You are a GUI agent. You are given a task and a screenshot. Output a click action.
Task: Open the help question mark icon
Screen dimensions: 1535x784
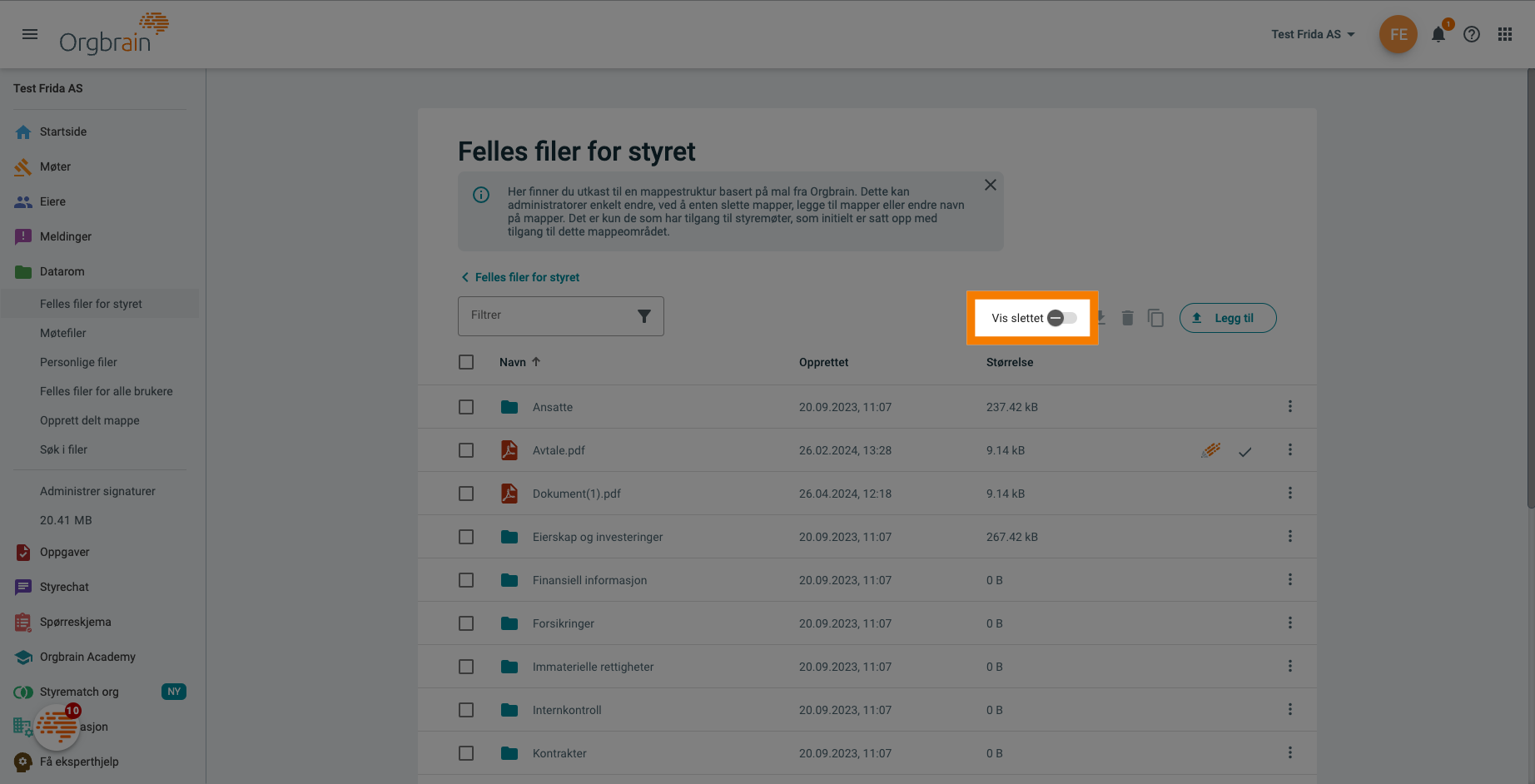click(1472, 34)
